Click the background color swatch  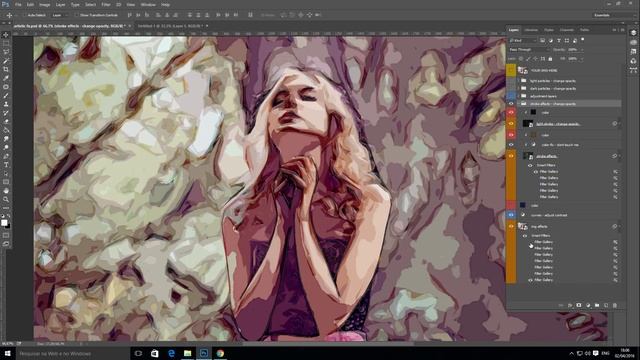pos(8,226)
